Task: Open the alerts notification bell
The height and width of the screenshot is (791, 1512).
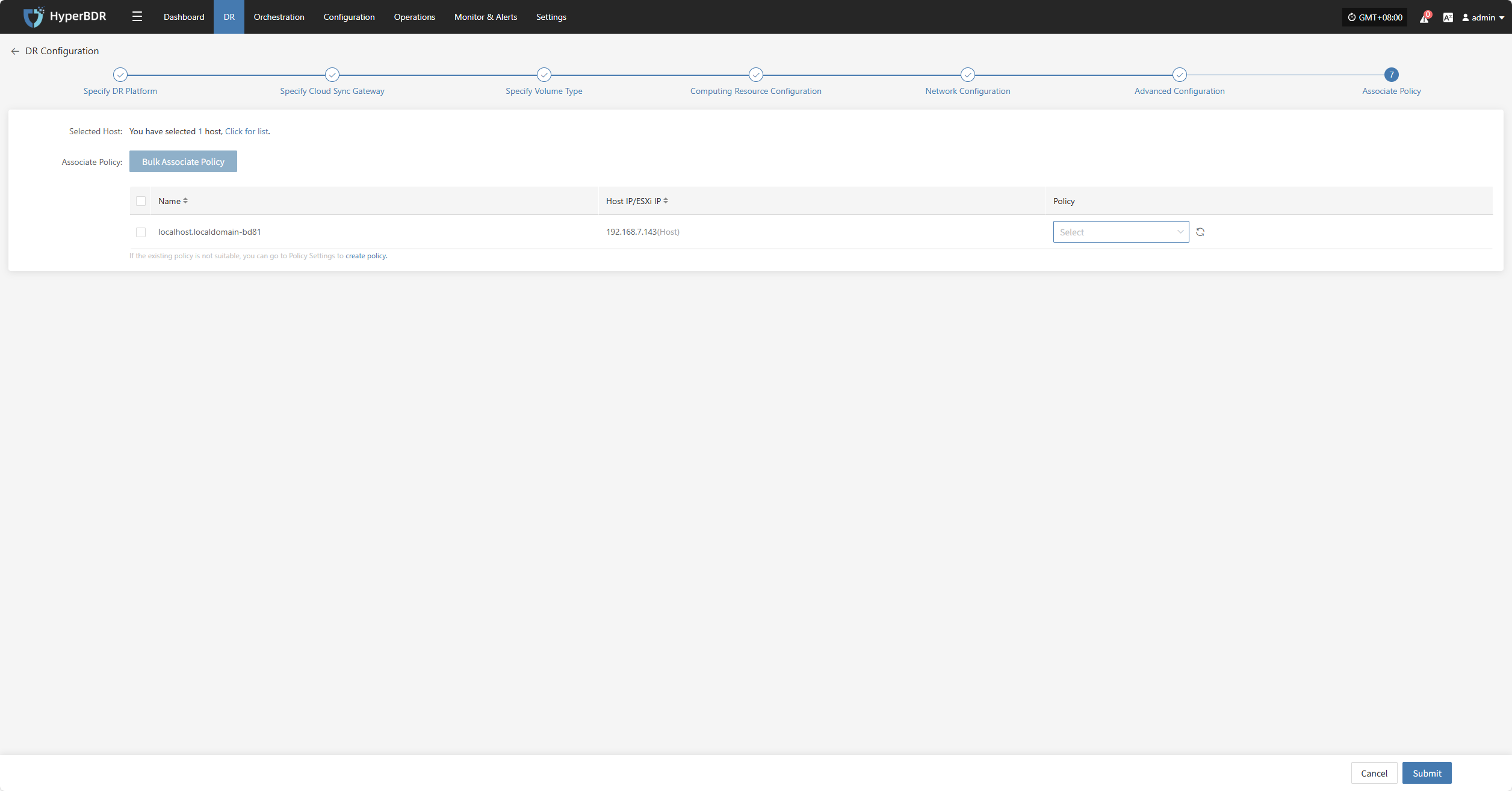Action: [1424, 17]
